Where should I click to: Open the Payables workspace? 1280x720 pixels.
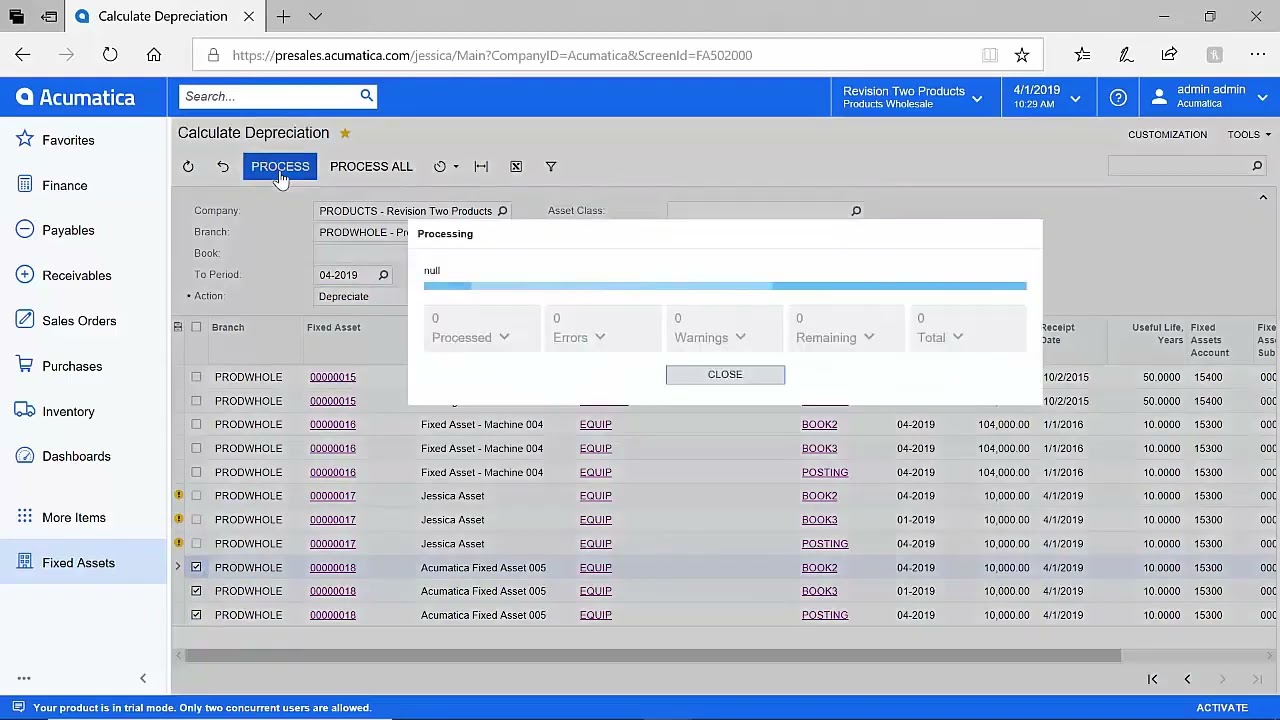pyautogui.click(x=68, y=230)
